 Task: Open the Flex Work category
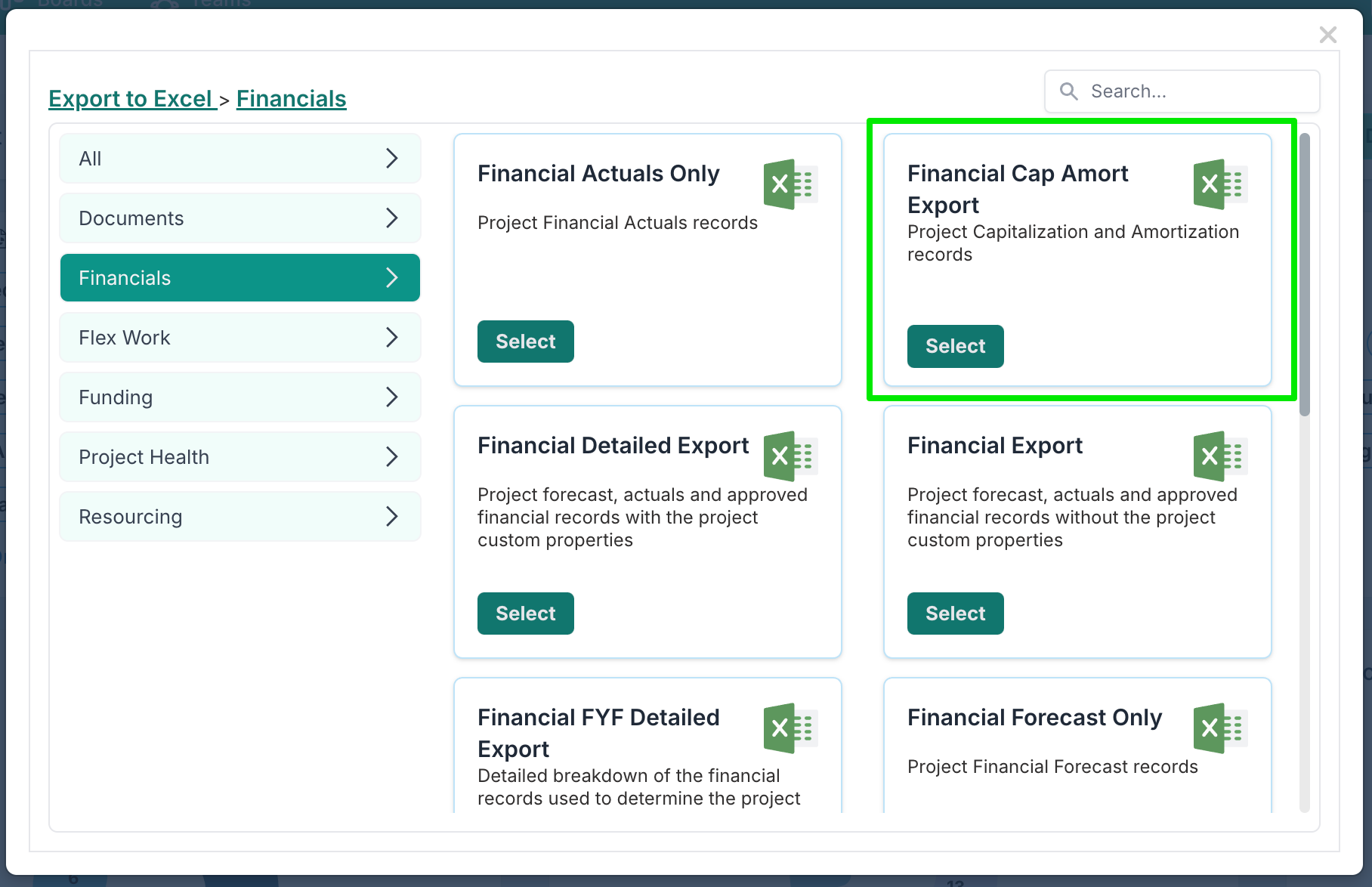[x=240, y=338]
